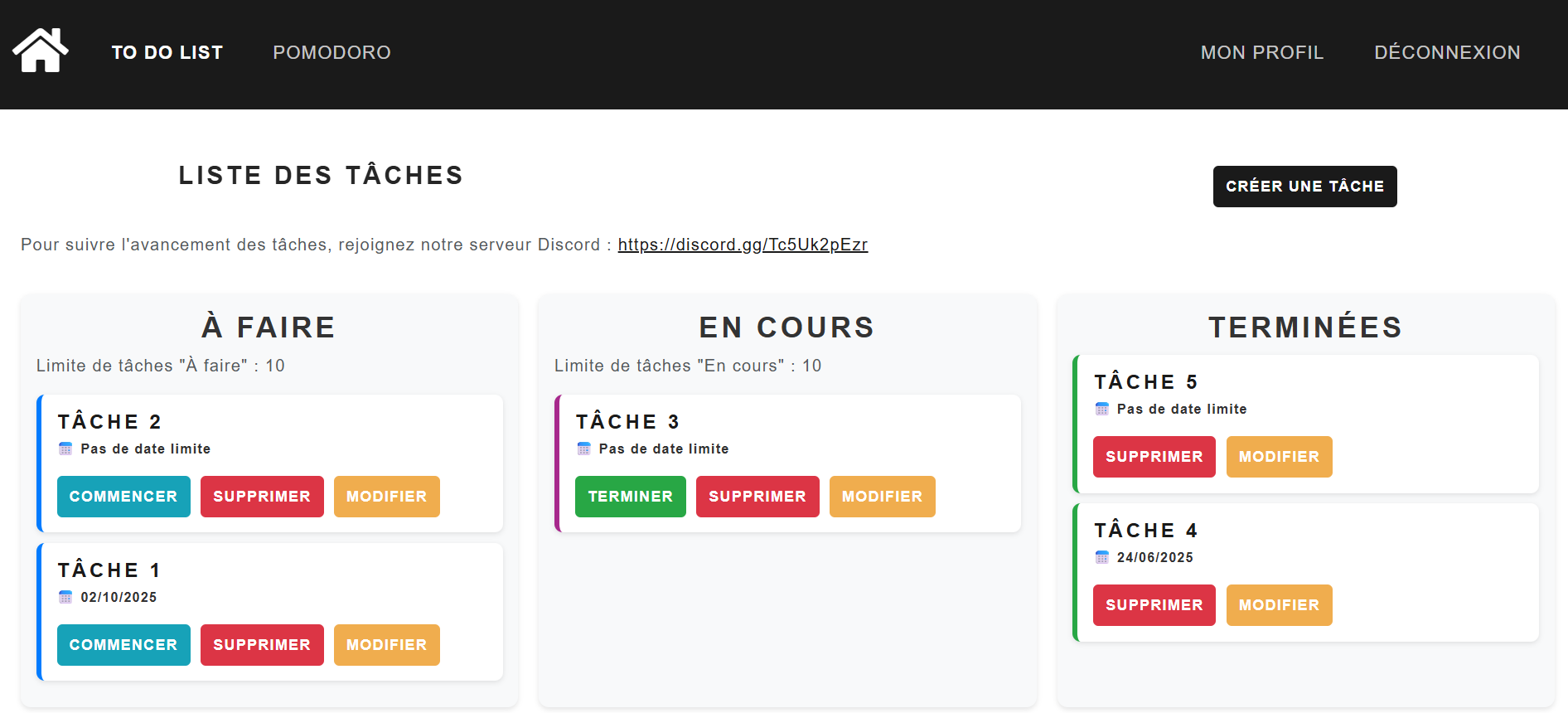The image size is (1568, 713).
Task: Modify Tâche 4 in Terminées column
Action: [1279, 605]
